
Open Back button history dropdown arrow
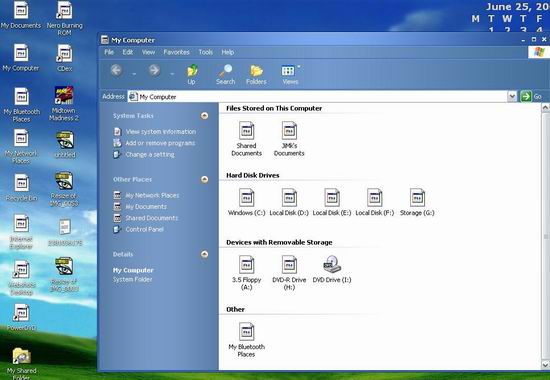(134, 74)
